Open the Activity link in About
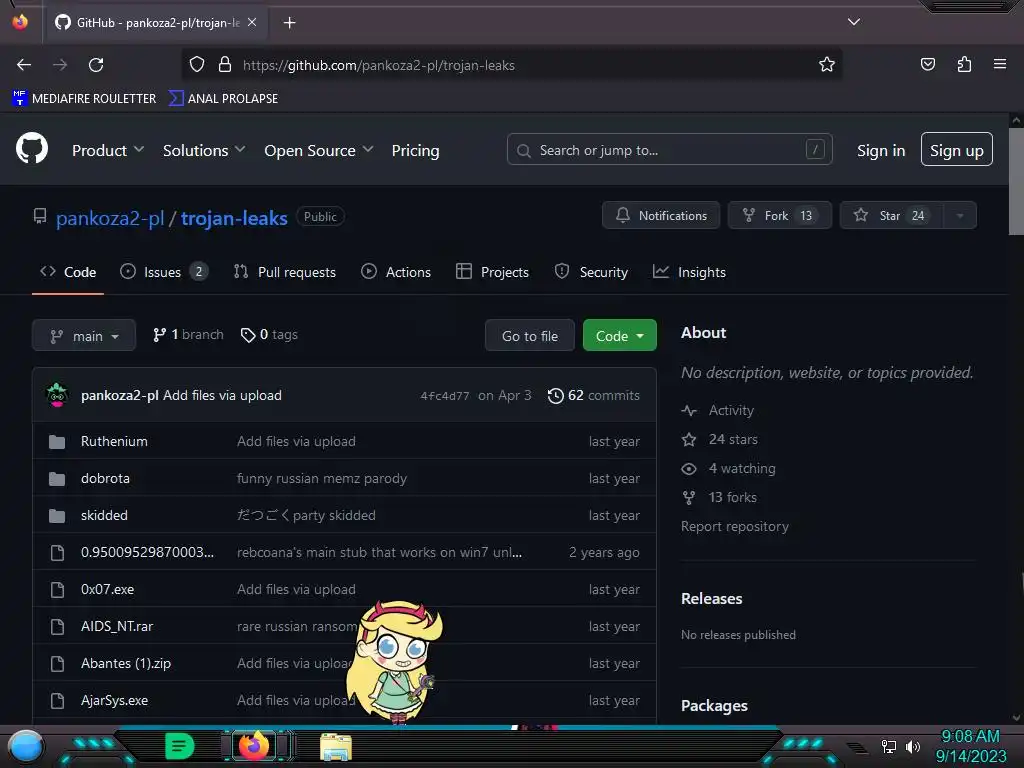The image size is (1024, 768). (718, 410)
